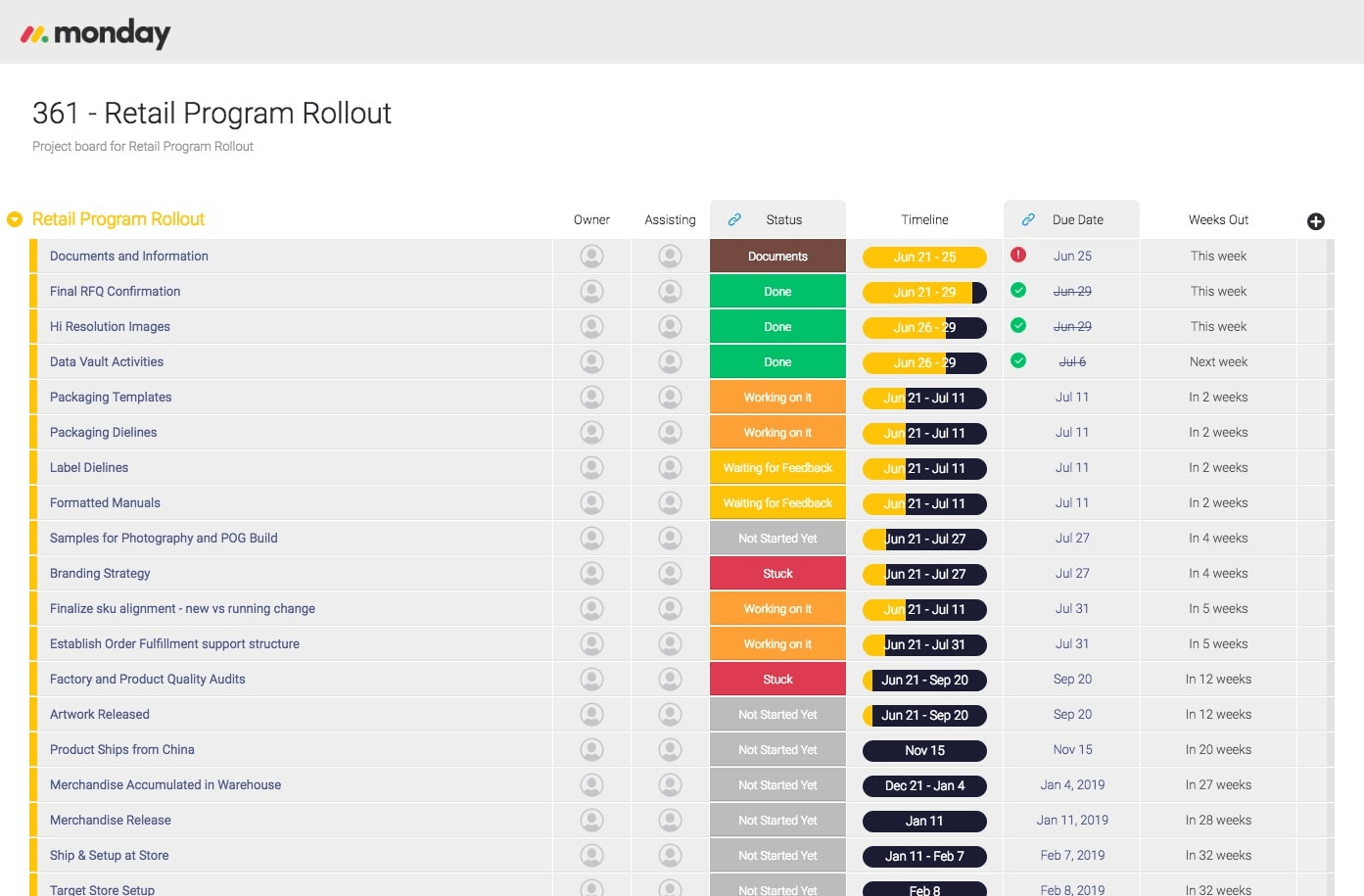This screenshot has height=896, width=1364.
Task: Open Establish Order Fulfillment support structure item
Action: (x=174, y=643)
